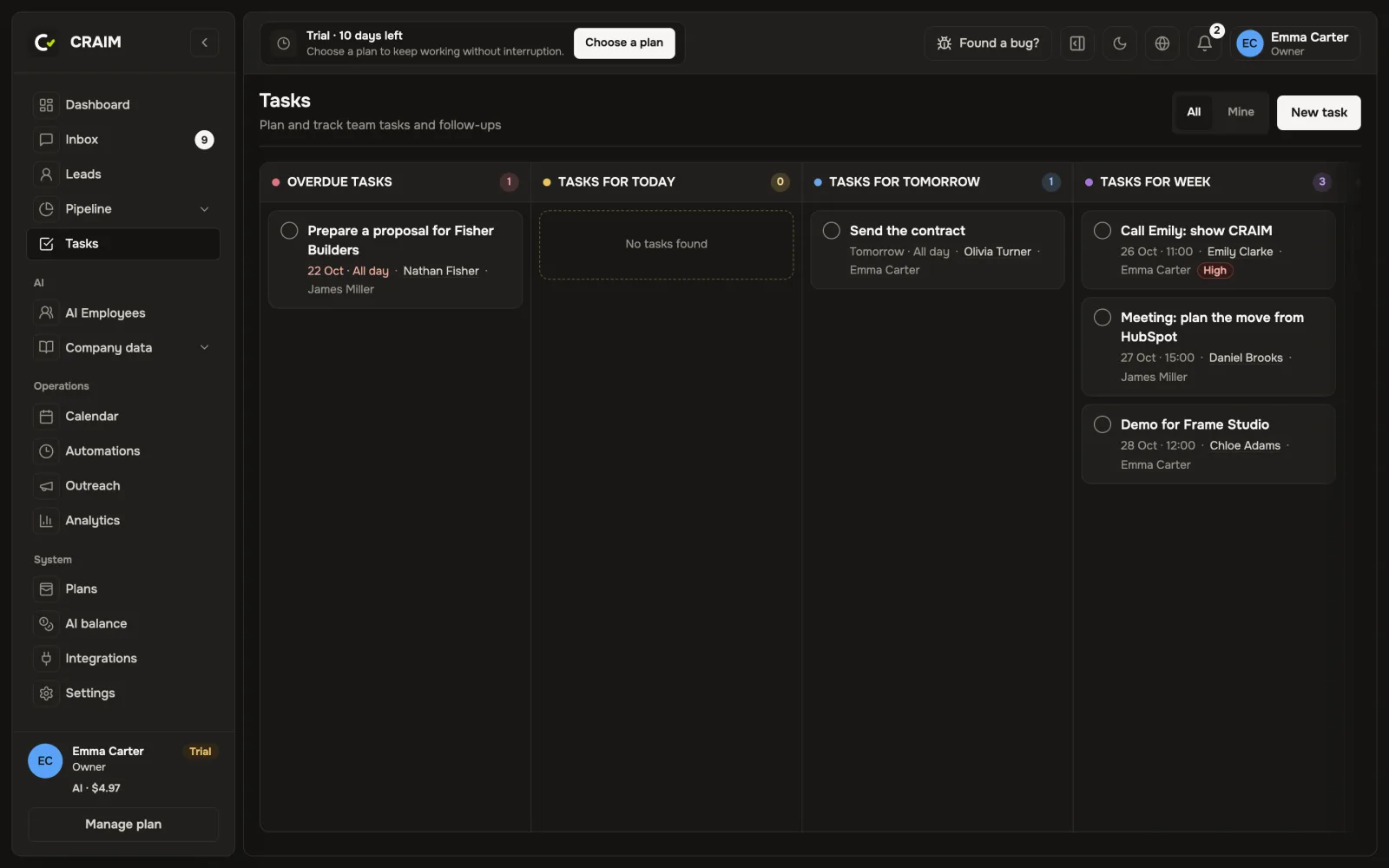The height and width of the screenshot is (868, 1389).
Task: Click the Found a bug? button
Action: click(x=988, y=43)
